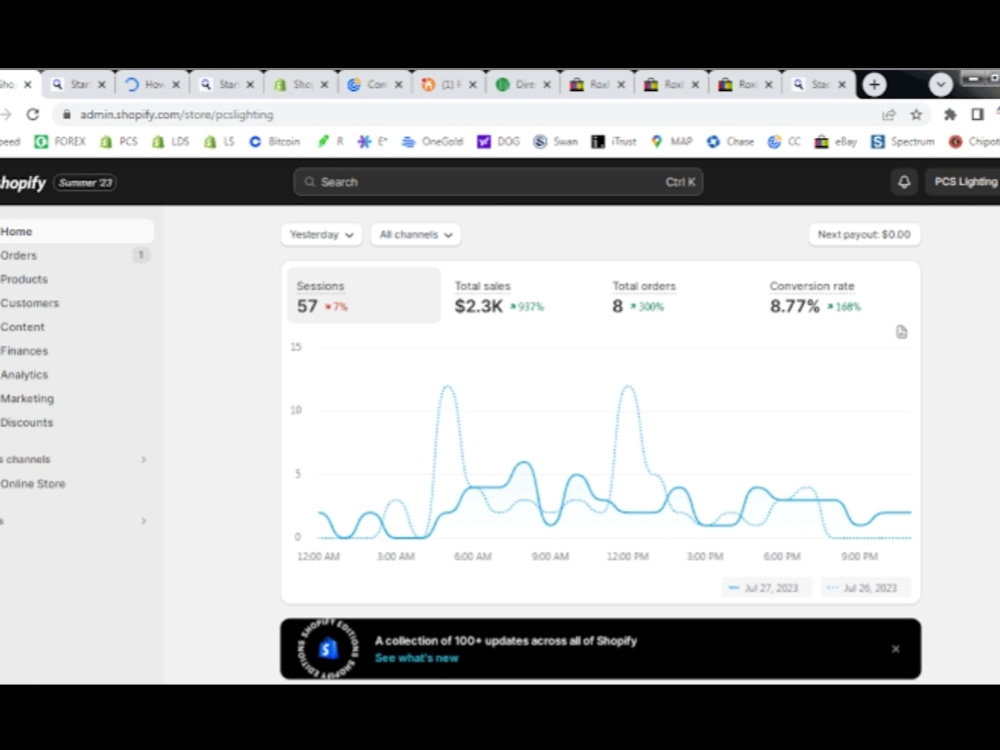Click the Summer '23 edition badge

(85, 182)
